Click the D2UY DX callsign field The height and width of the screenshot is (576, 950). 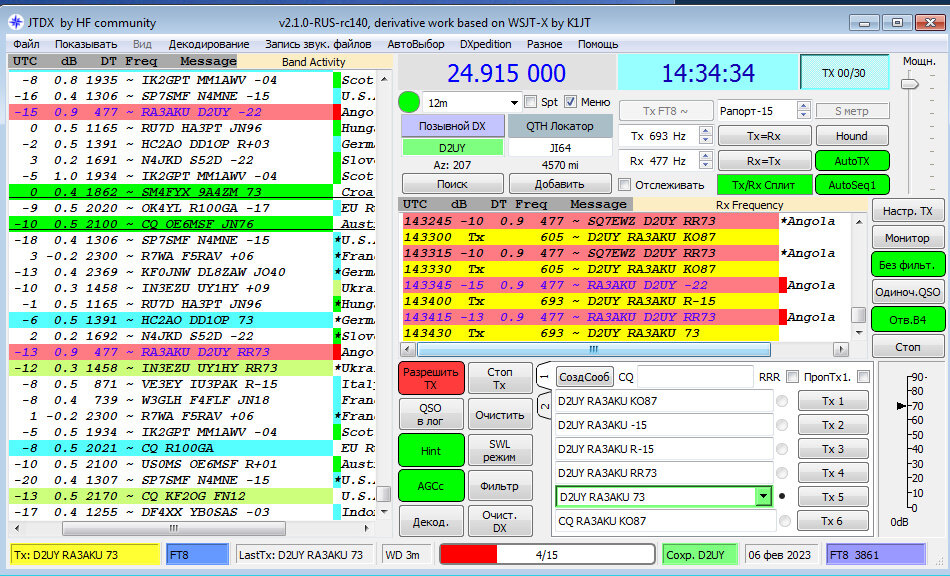tap(453, 148)
